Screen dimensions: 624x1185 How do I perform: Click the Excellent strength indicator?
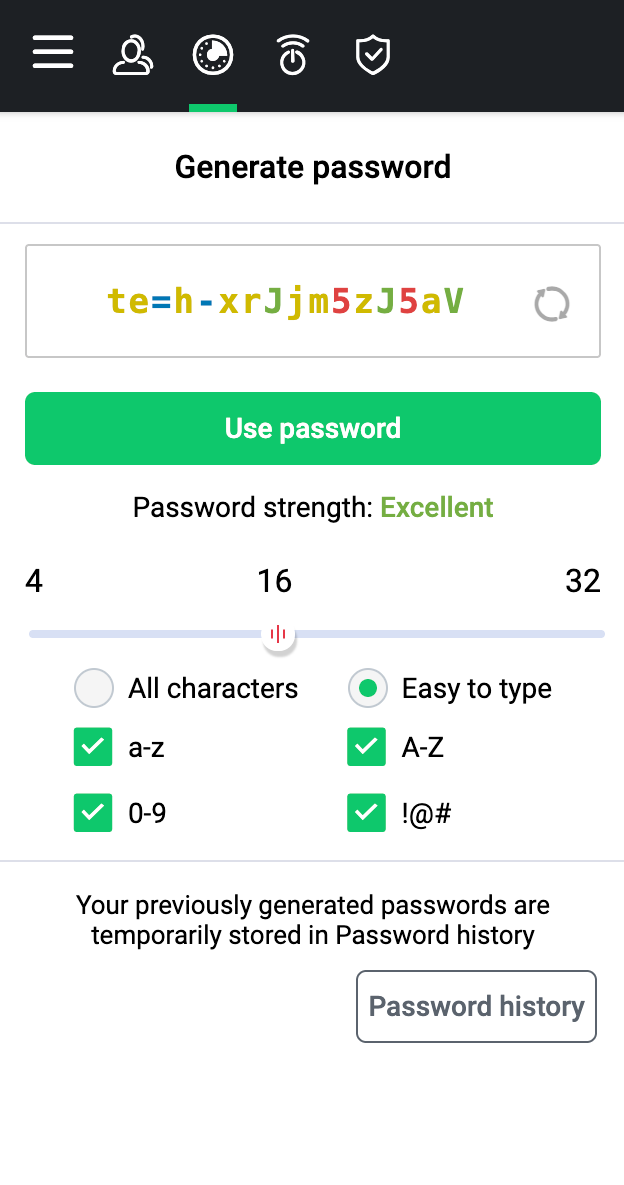tap(437, 507)
